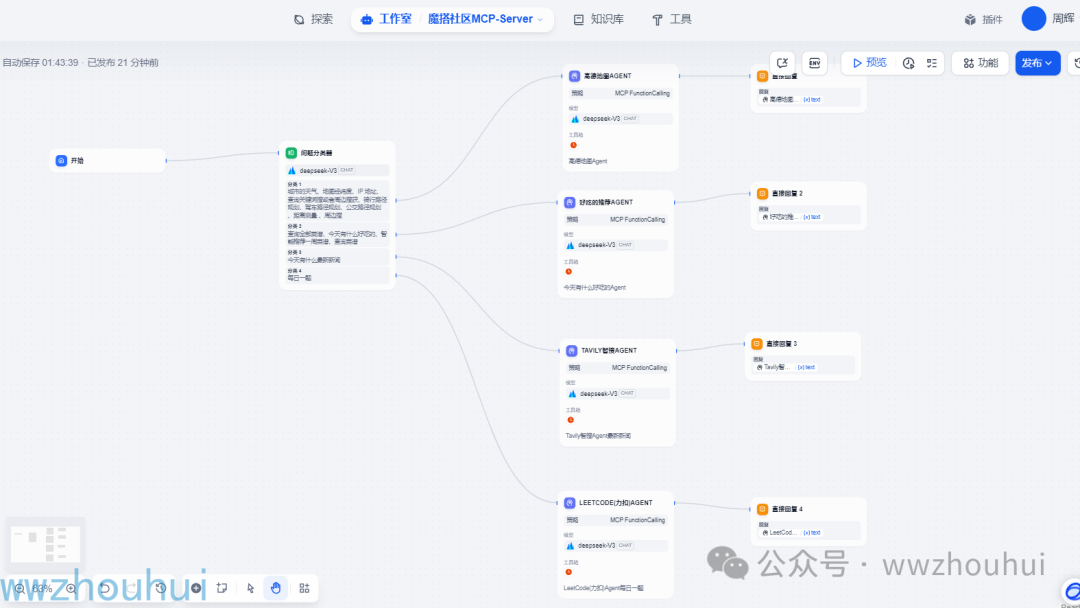Screen dimensions: 1080x608
Task: Select 分类 1 in 问题分类器
Action: coord(338,200)
